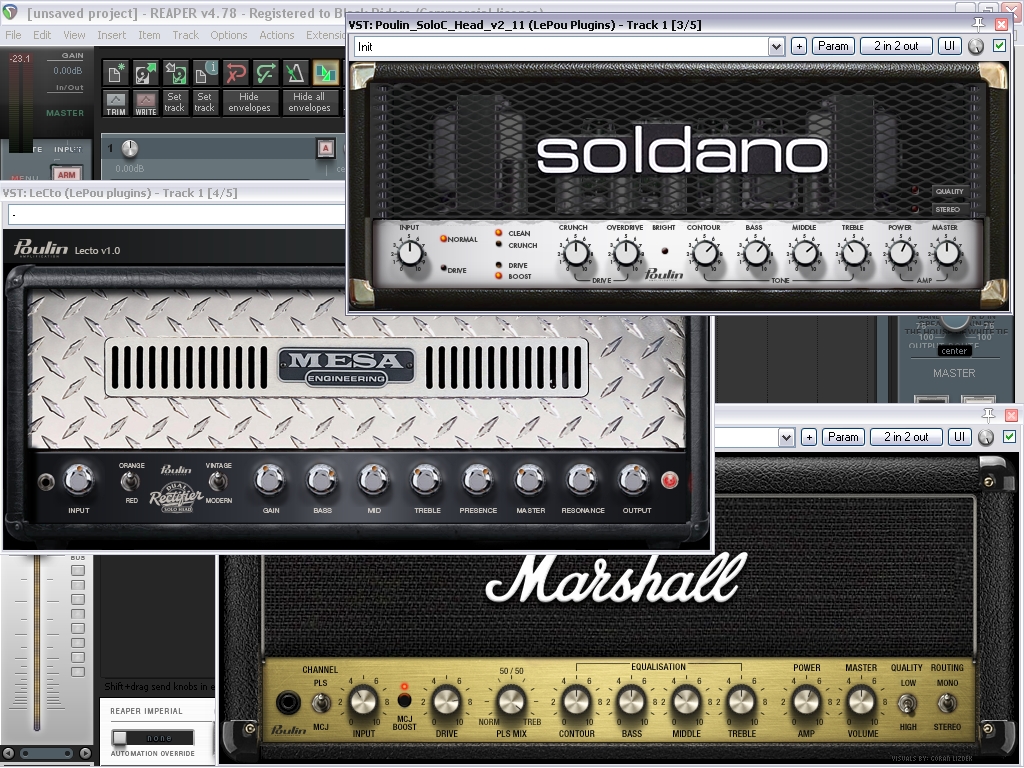Viewport: 1024px width, 768px height.
Task: Click the Open Project disk icon
Action: tap(145, 73)
